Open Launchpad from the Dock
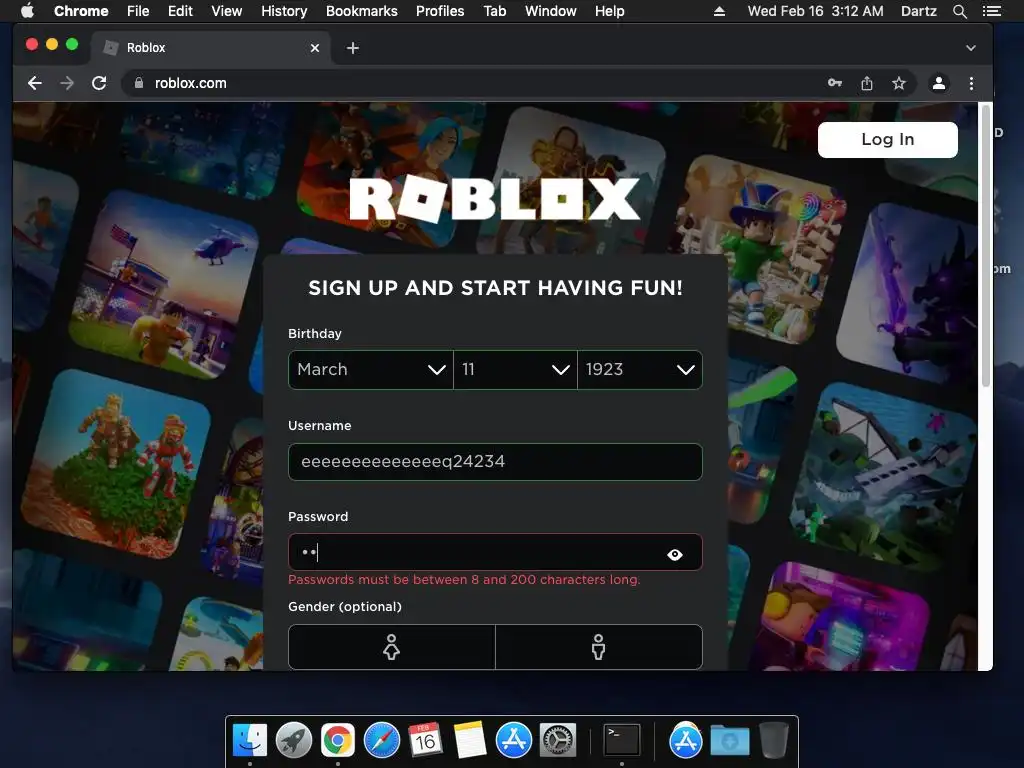The height and width of the screenshot is (768, 1024). [293, 741]
